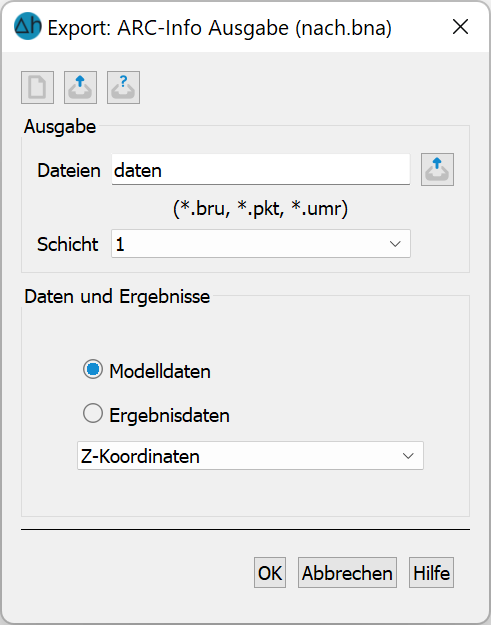Close the Export ARC-Info dialog window
Viewport: 491px width, 625px height.
[x=460, y=27]
